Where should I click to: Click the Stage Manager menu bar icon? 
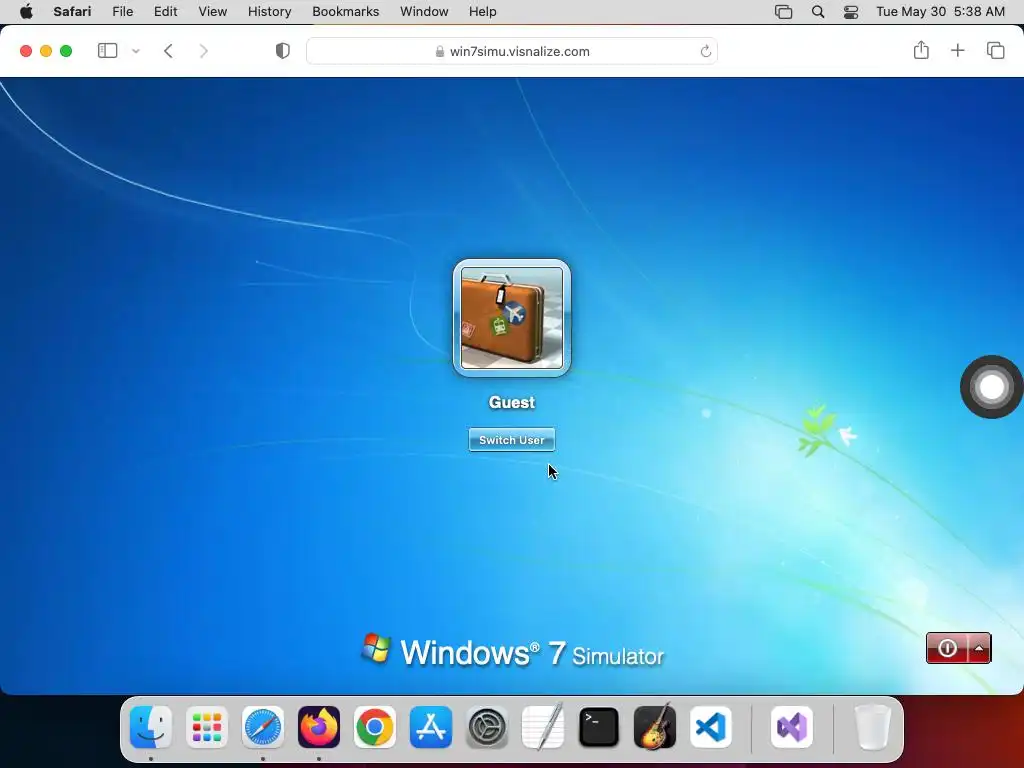coord(783,12)
